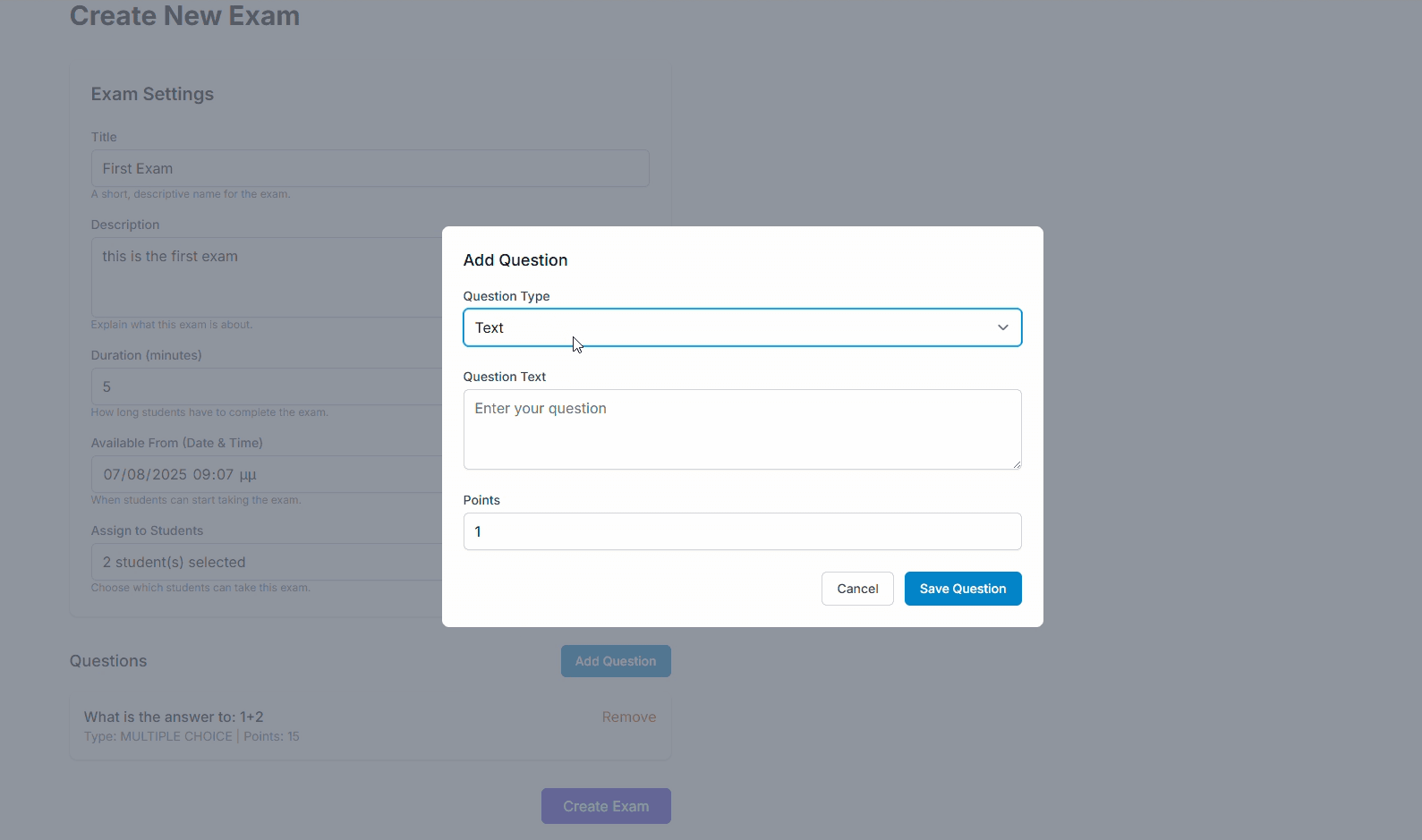The image size is (1422, 840).
Task: Click the Create Exam button
Action: (x=606, y=806)
